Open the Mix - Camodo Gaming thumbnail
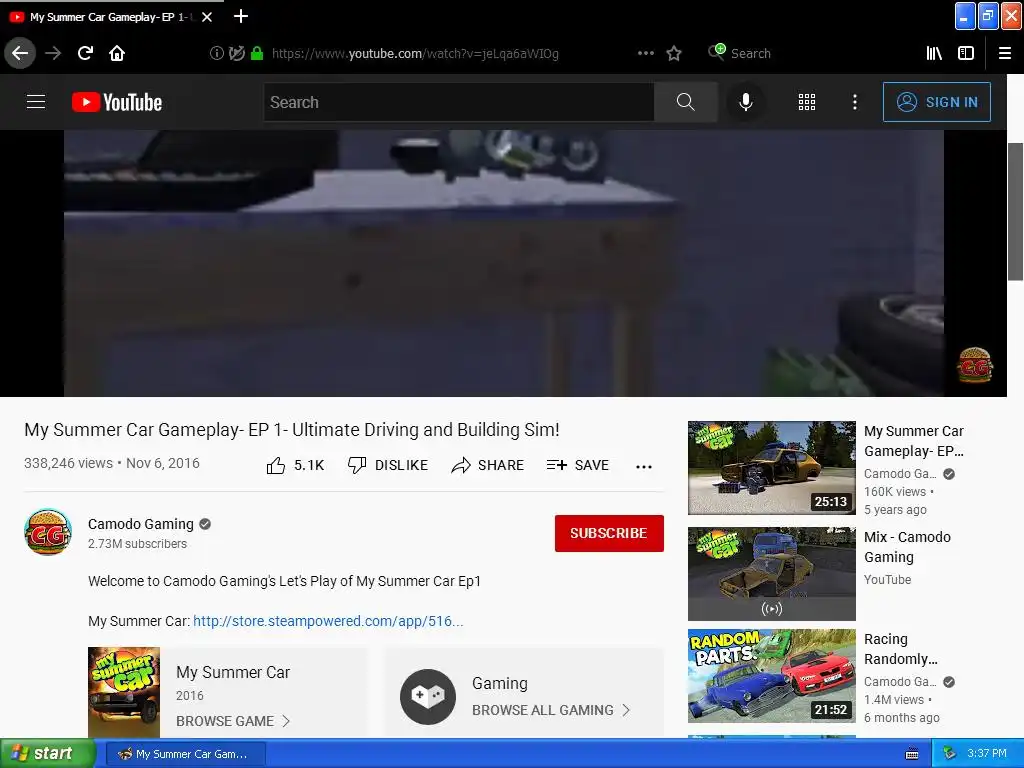 click(x=772, y=573)
